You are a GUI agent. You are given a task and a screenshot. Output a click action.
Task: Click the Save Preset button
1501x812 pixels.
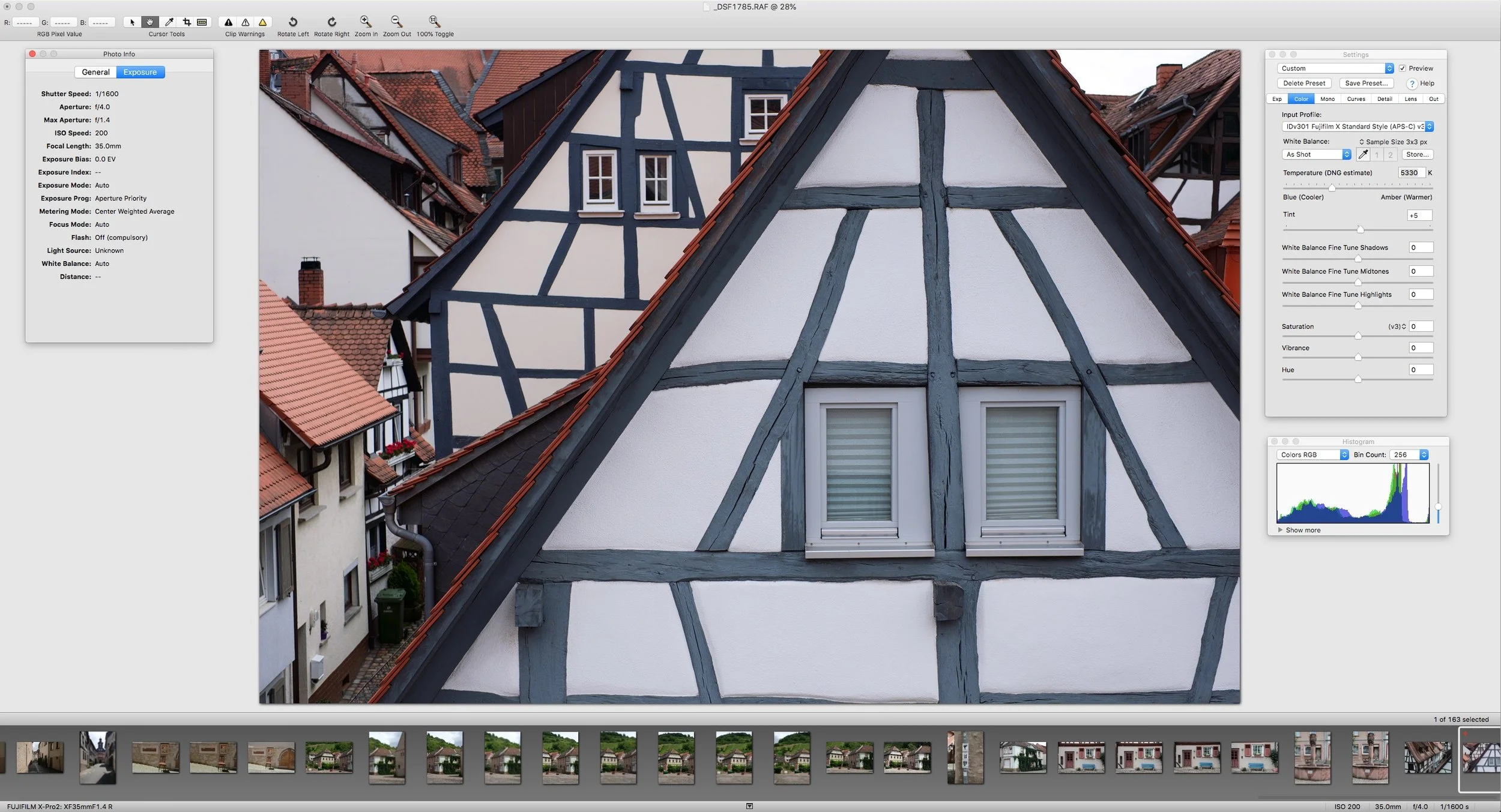[1367, 83]
